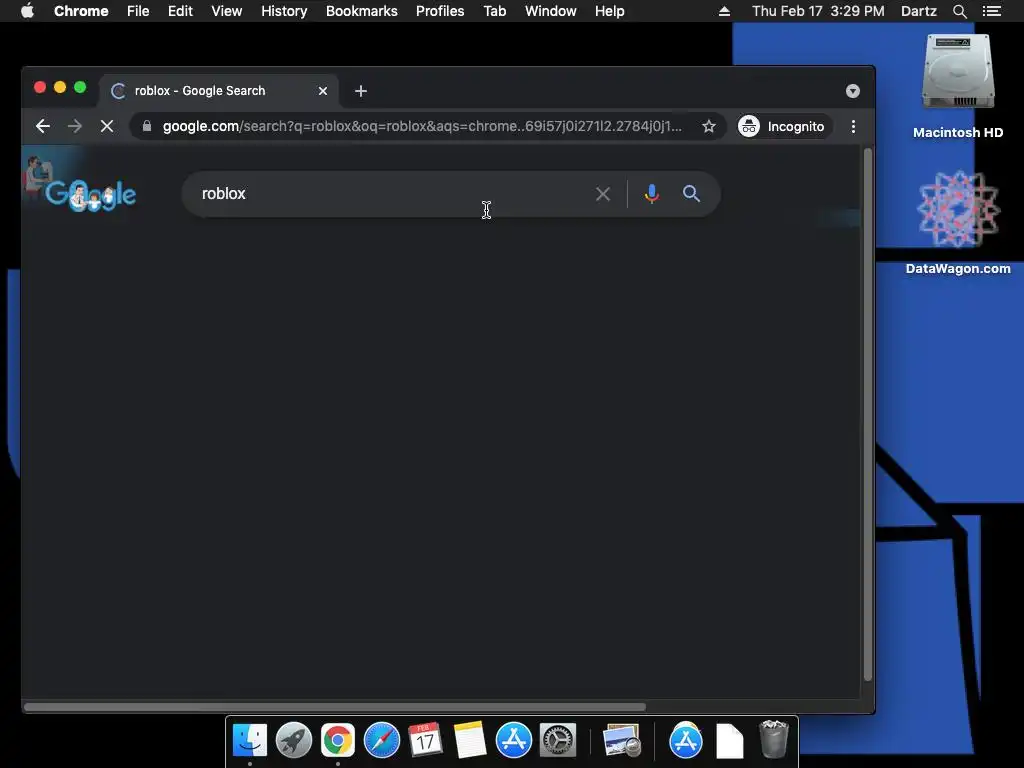Viewport: 1024px width, 768px height.
Task: Click the blank document icon in the Dock
Action: pyautogui.click(x=729, y=741)
